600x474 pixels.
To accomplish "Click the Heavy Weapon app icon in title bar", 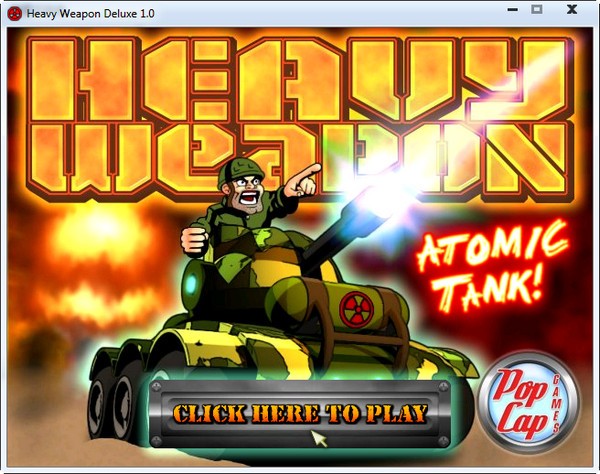I will click(14, 13).
